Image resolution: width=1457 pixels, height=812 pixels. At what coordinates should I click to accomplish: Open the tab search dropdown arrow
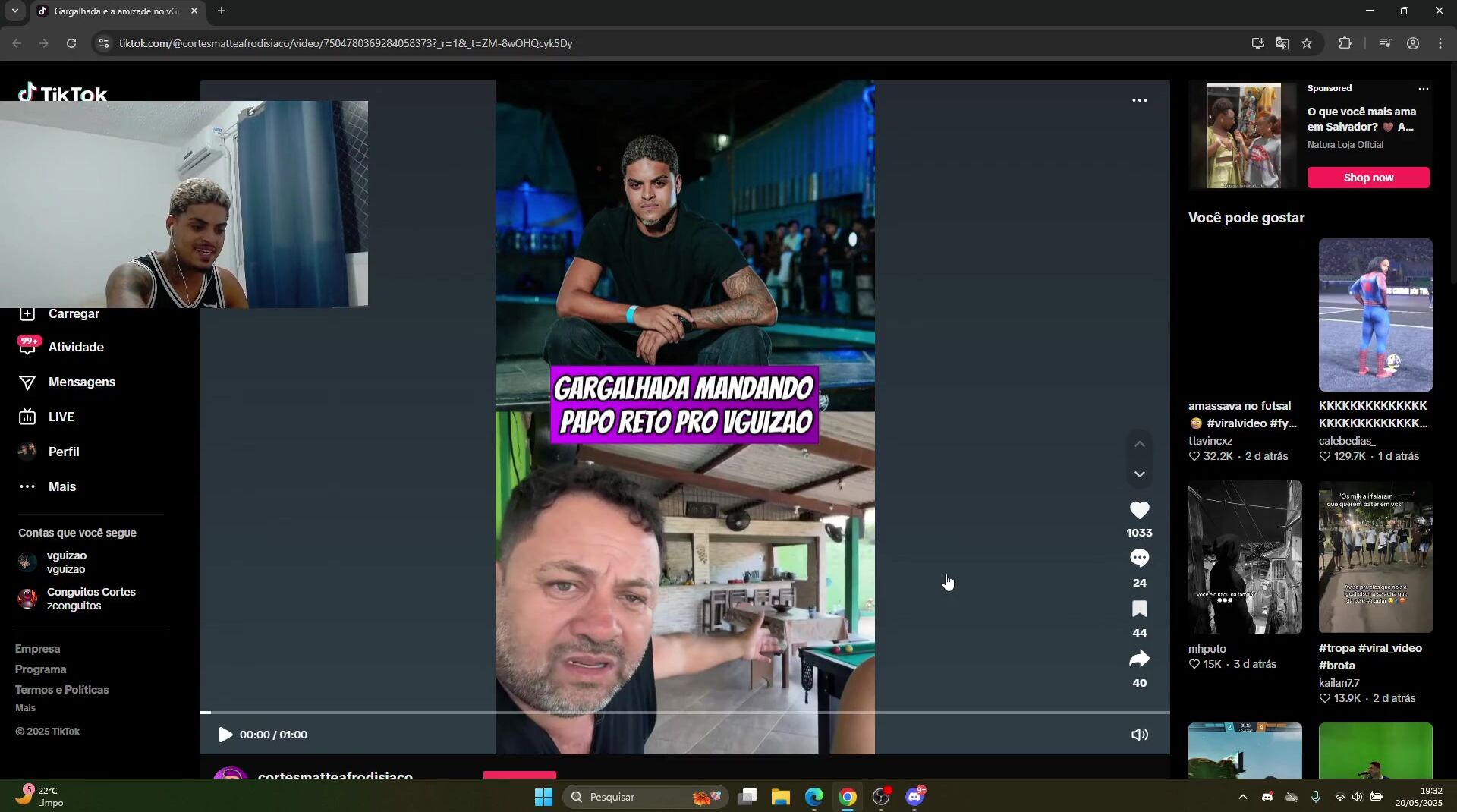14,11
